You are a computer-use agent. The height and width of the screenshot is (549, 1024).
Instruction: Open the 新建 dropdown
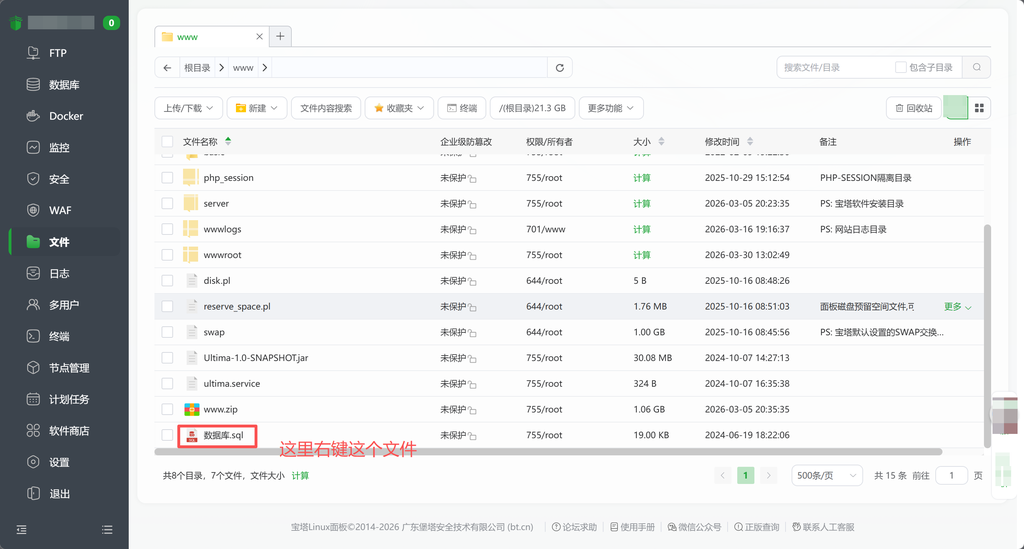257,108
